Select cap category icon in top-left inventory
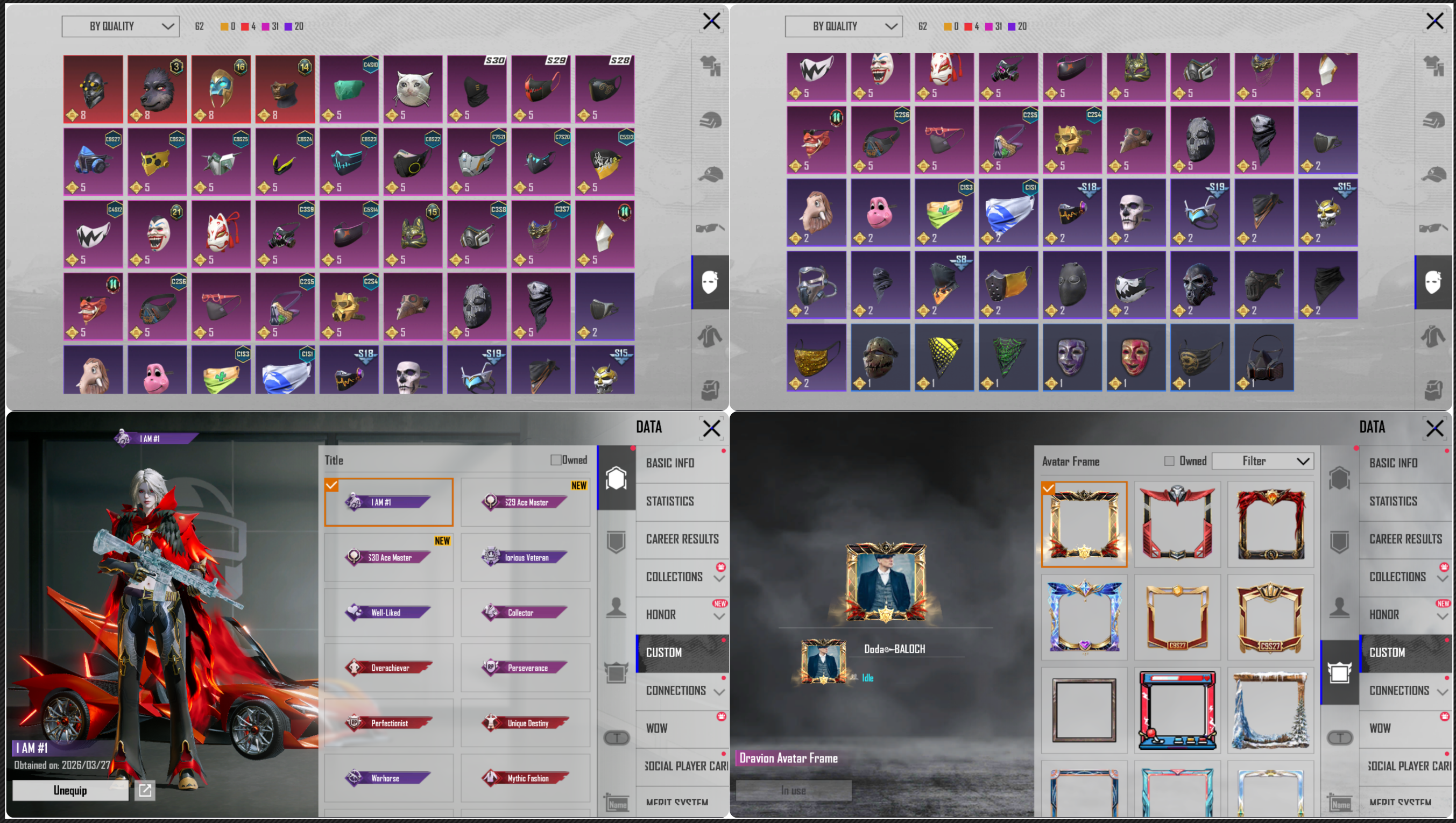1456x823 pixels. [x=710, y=175]
